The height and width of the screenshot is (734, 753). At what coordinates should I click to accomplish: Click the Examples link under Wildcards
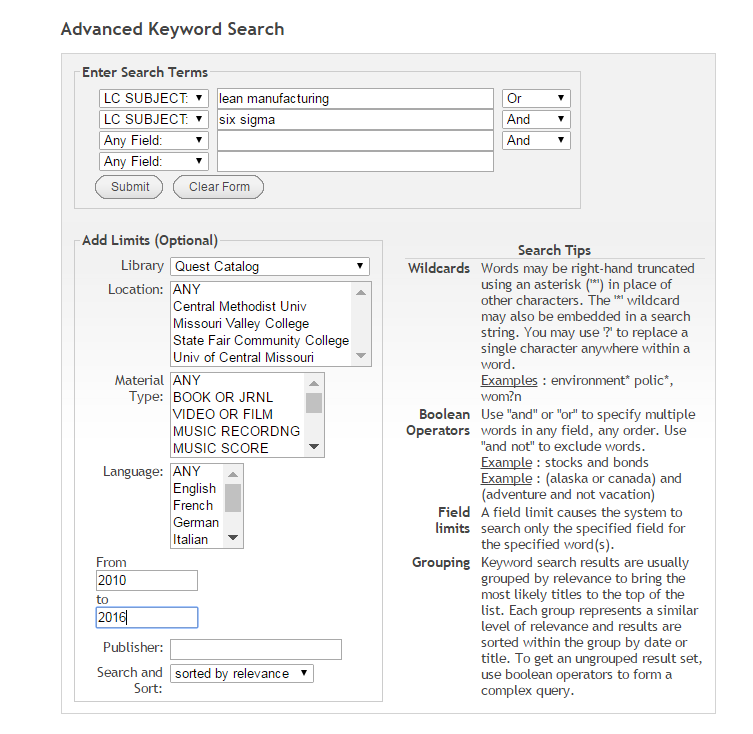tap(509, 380)
